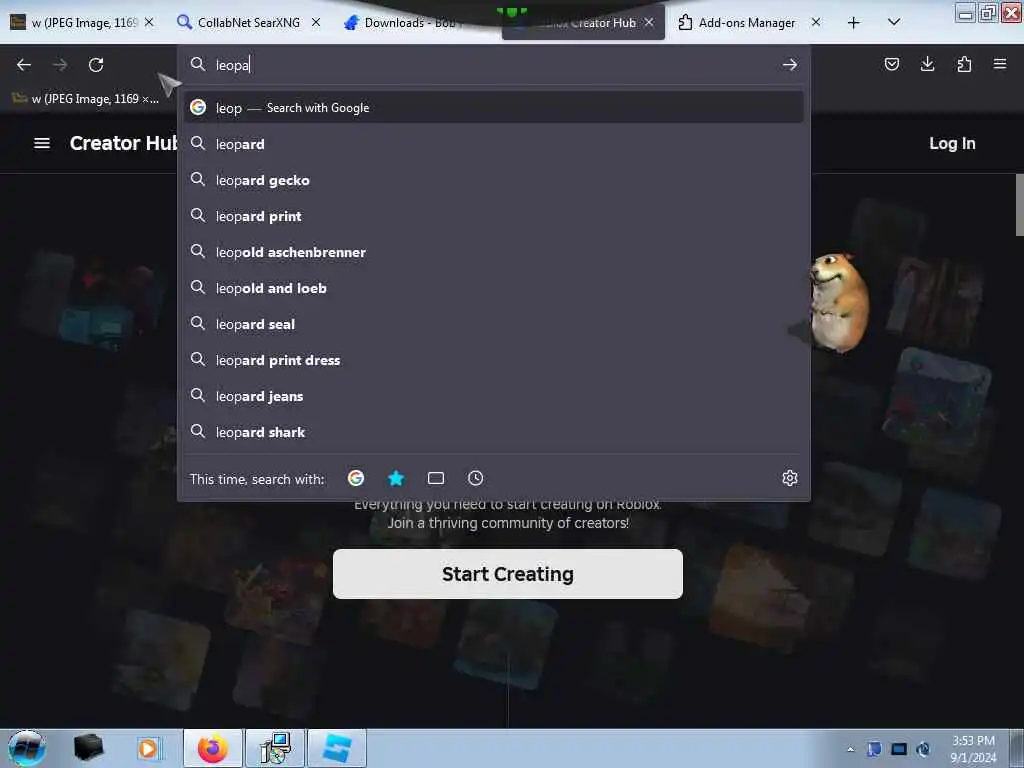The image size is (1024, 768).
Task: Open a new tab with plus icon
Action: click(x=854, y=23)
